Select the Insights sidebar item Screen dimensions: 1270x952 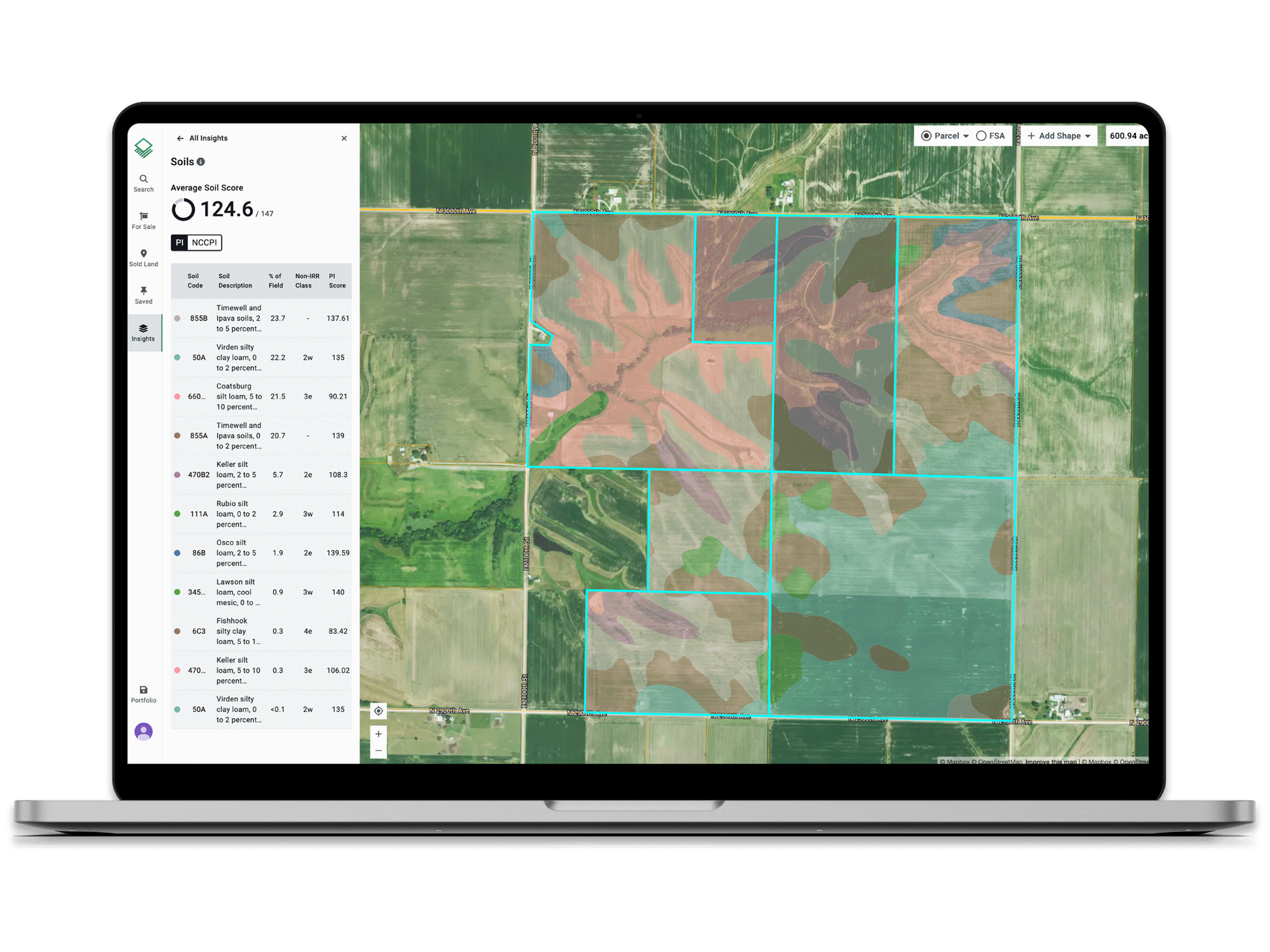pos(144,333)
